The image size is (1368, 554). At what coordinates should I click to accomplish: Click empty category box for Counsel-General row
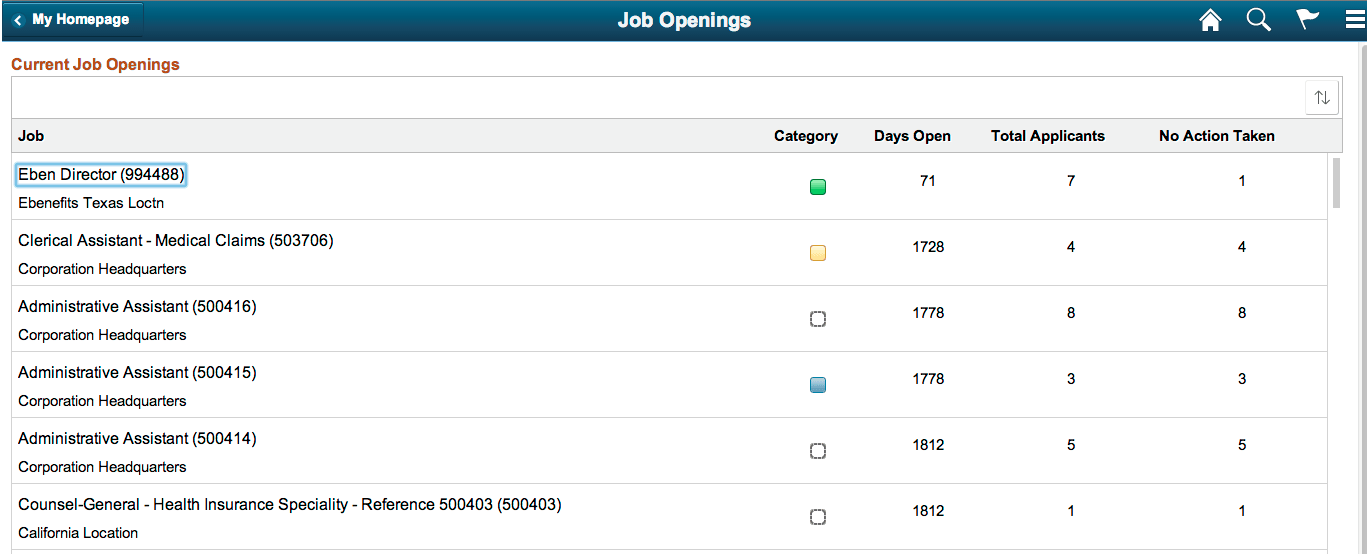818,517
